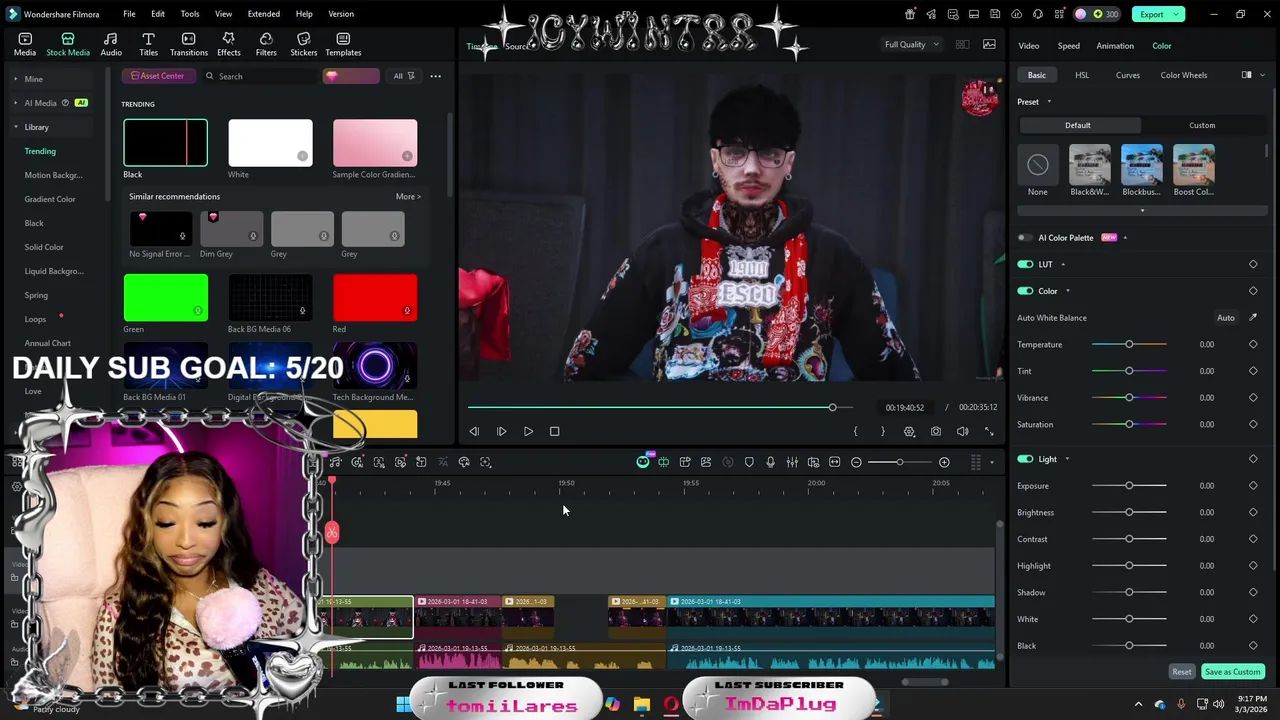Open the Audio library icon
Screen dimensions: 1280x720
click(111, 39)
